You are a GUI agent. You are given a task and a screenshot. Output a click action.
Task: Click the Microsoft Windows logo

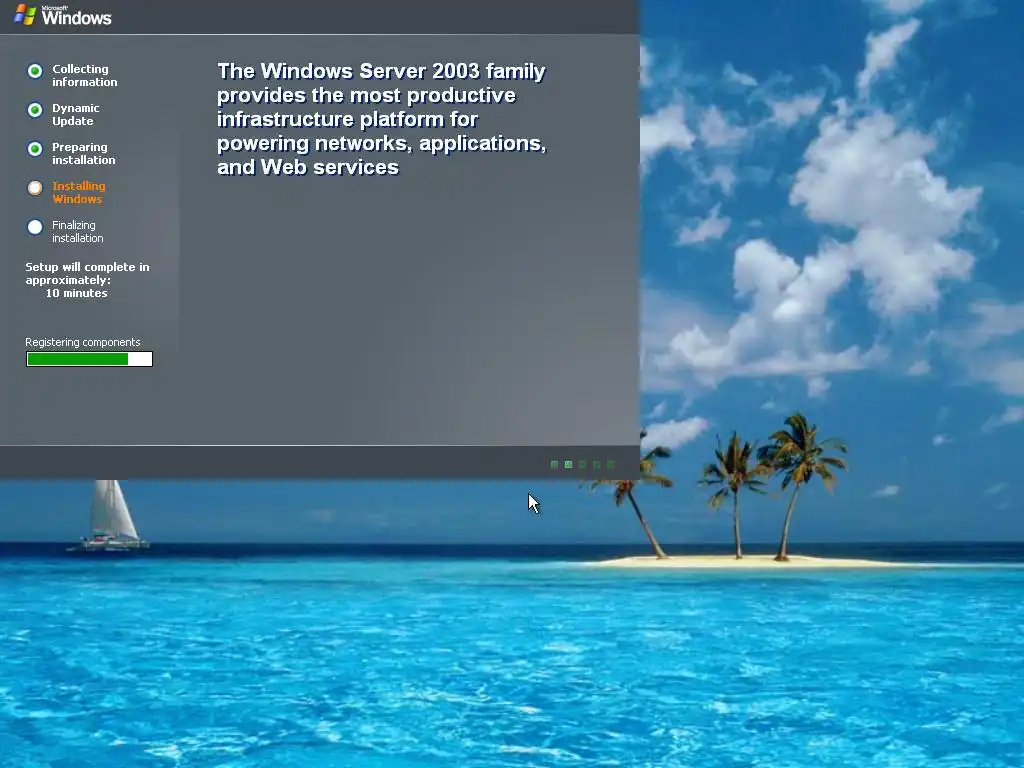coord(63,15)
